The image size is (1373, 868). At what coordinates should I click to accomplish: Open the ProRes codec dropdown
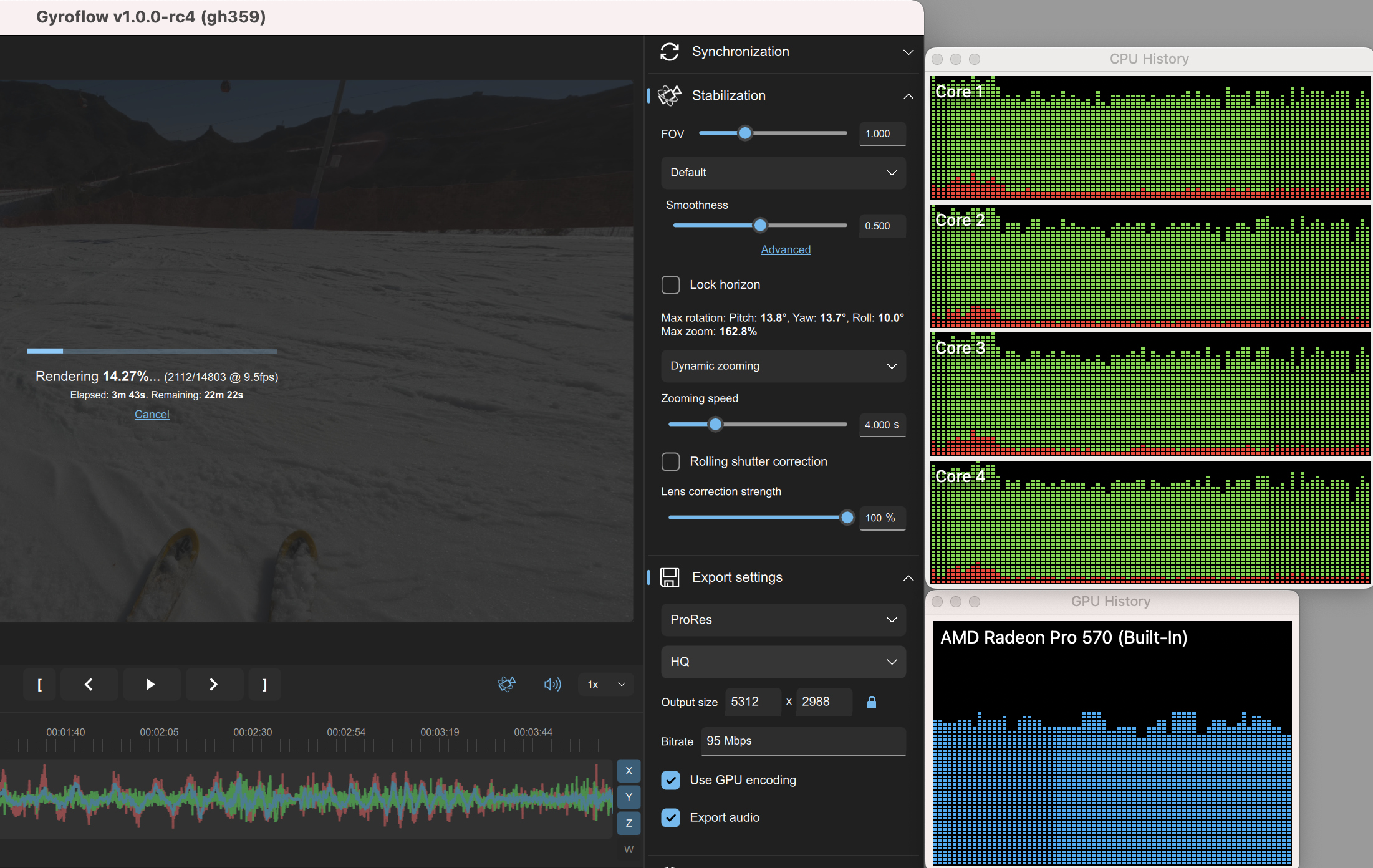(x=783, y=619)
